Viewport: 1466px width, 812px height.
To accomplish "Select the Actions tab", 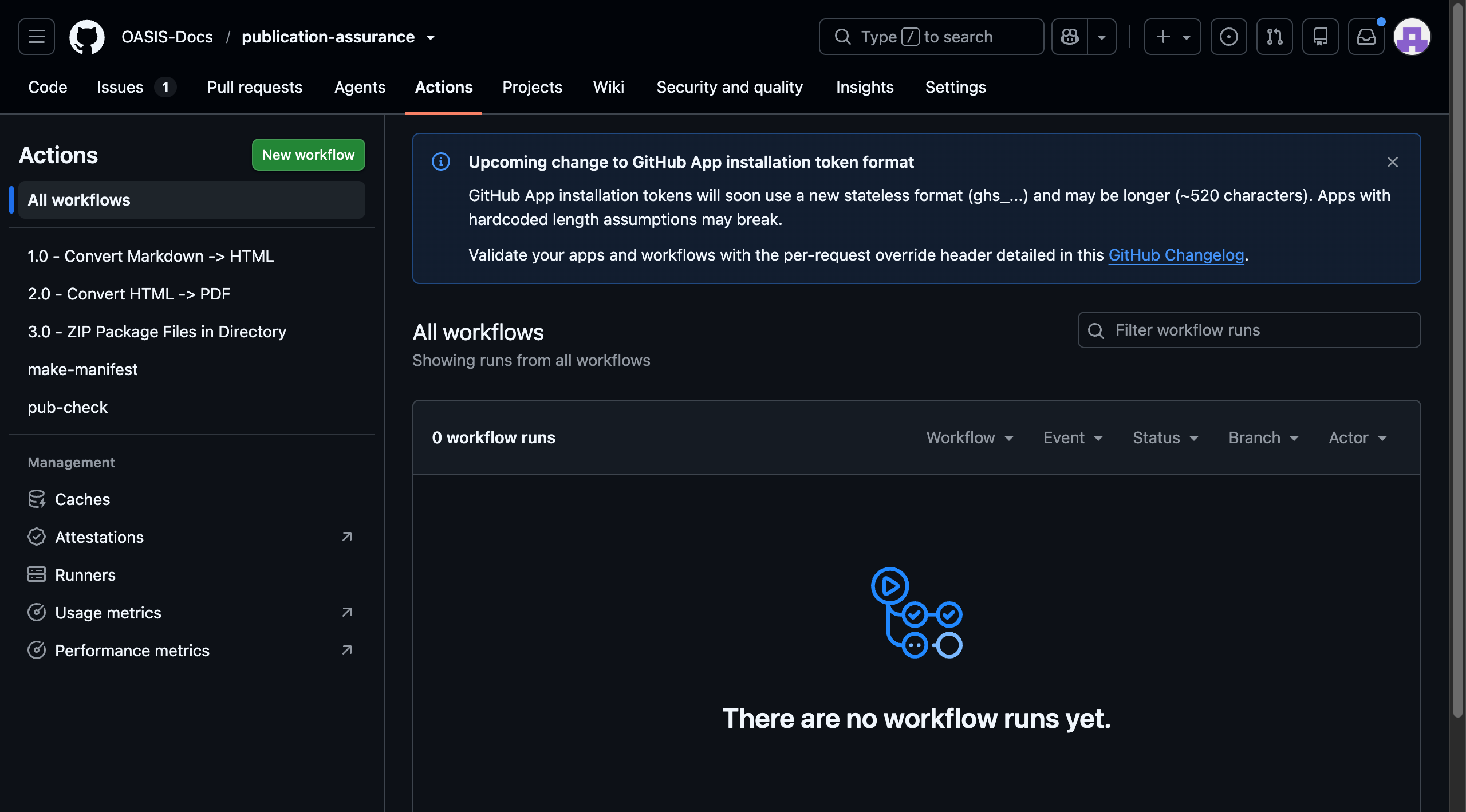I will pos(444,87).
